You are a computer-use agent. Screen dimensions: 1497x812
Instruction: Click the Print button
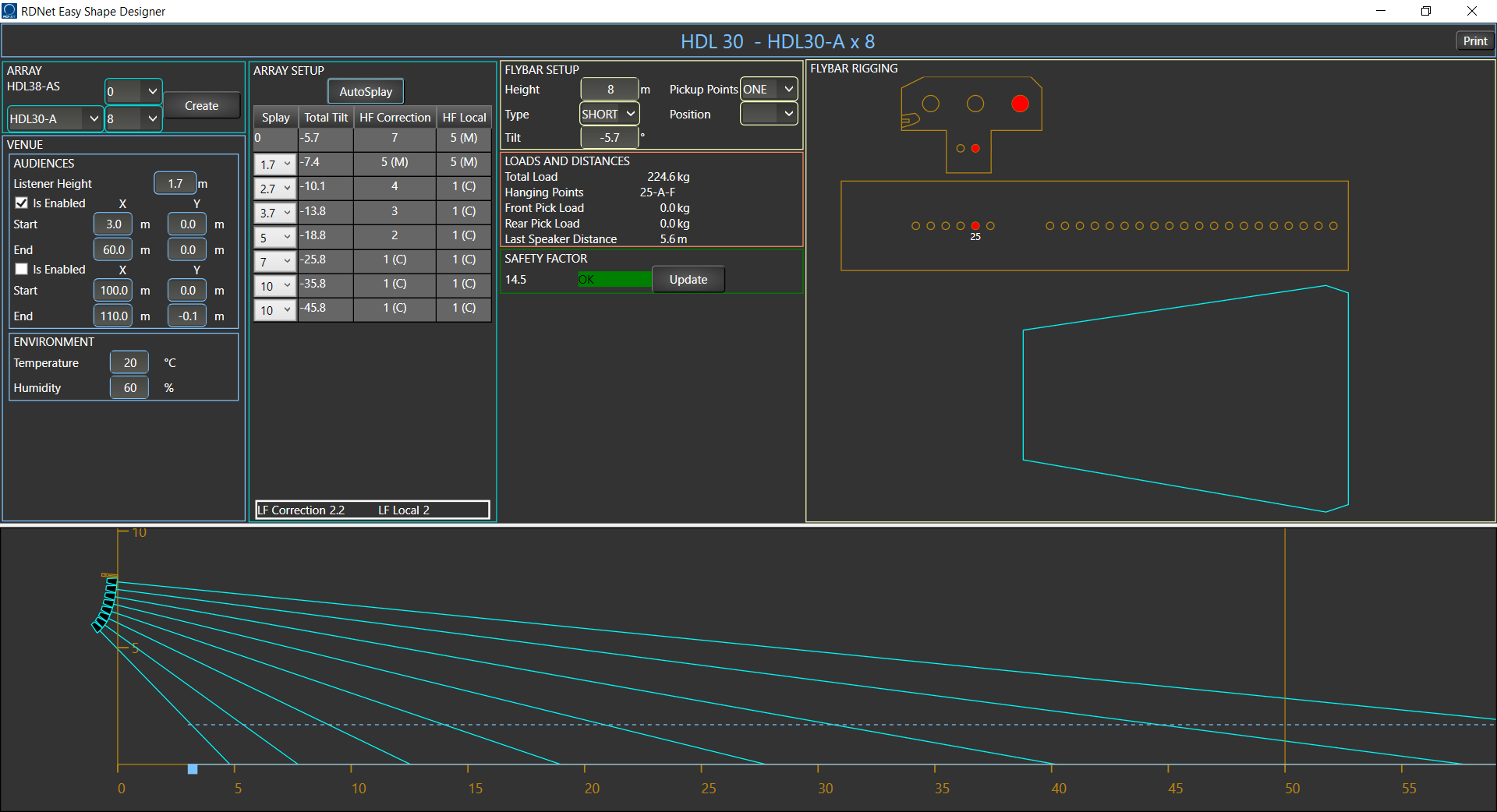1474,41
